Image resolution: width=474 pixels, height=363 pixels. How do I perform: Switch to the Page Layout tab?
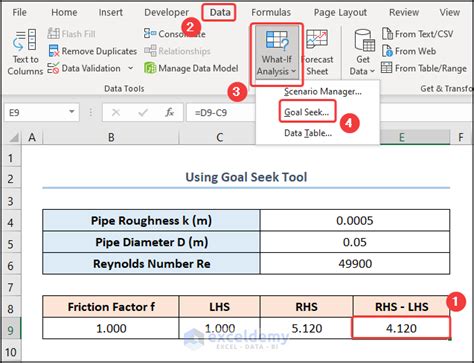point(340,13)
